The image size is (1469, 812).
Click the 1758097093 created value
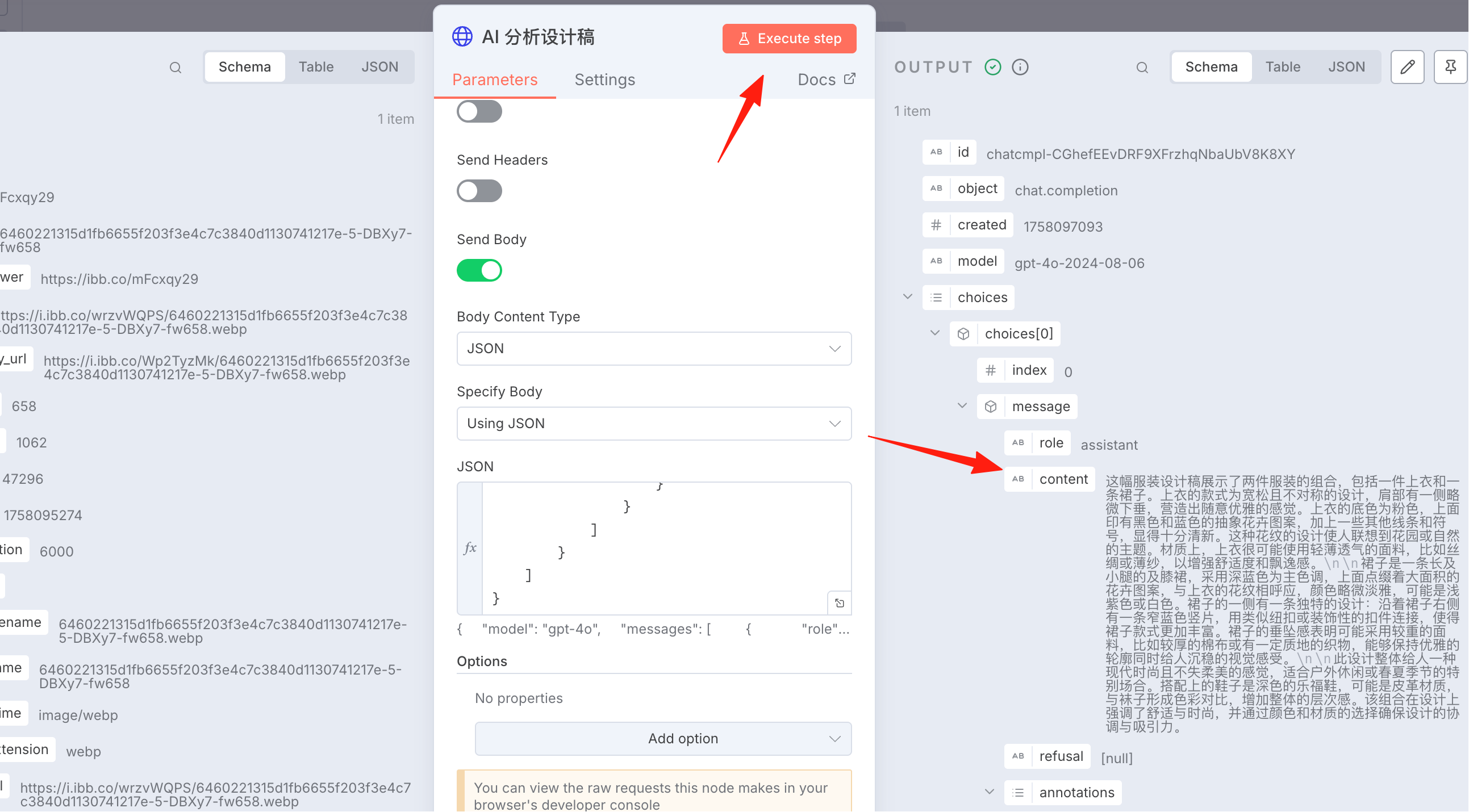[x=1063, y=227]
